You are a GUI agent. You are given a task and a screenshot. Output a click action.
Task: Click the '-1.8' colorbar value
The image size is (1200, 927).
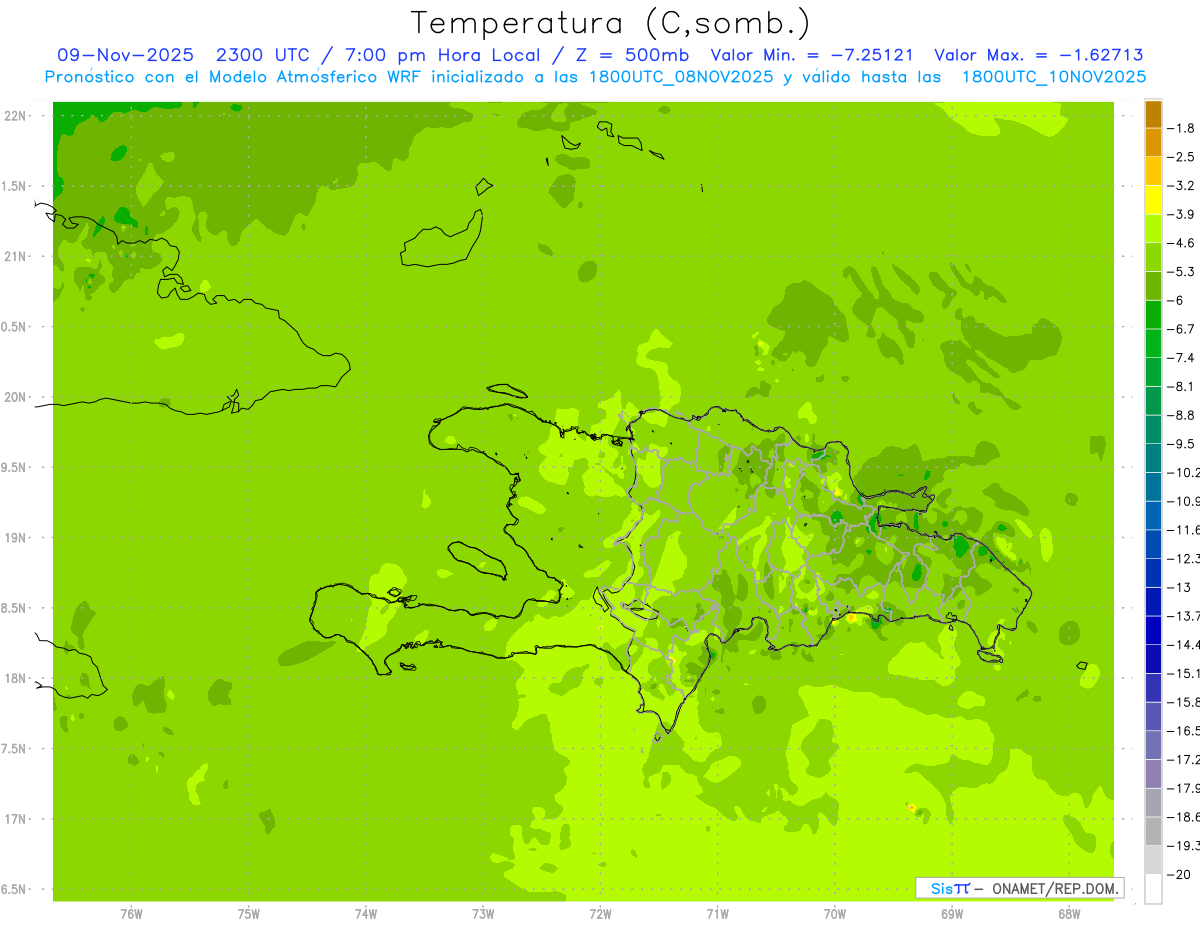(x=1181, y=128)
